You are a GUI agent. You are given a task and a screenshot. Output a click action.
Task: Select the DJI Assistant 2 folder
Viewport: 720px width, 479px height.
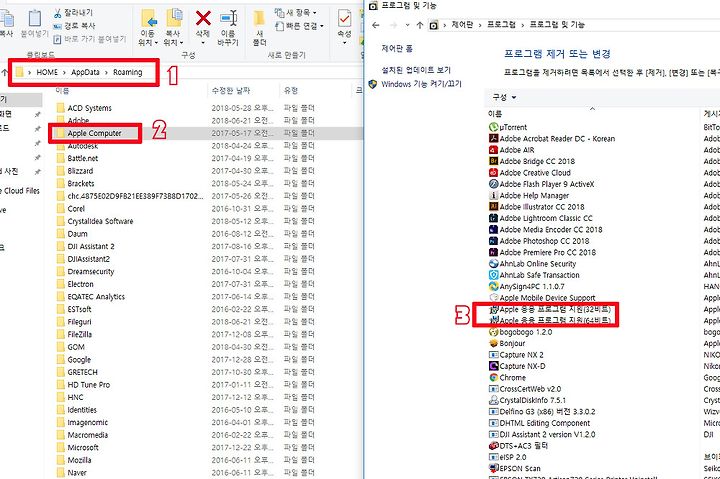coord(85,246)
